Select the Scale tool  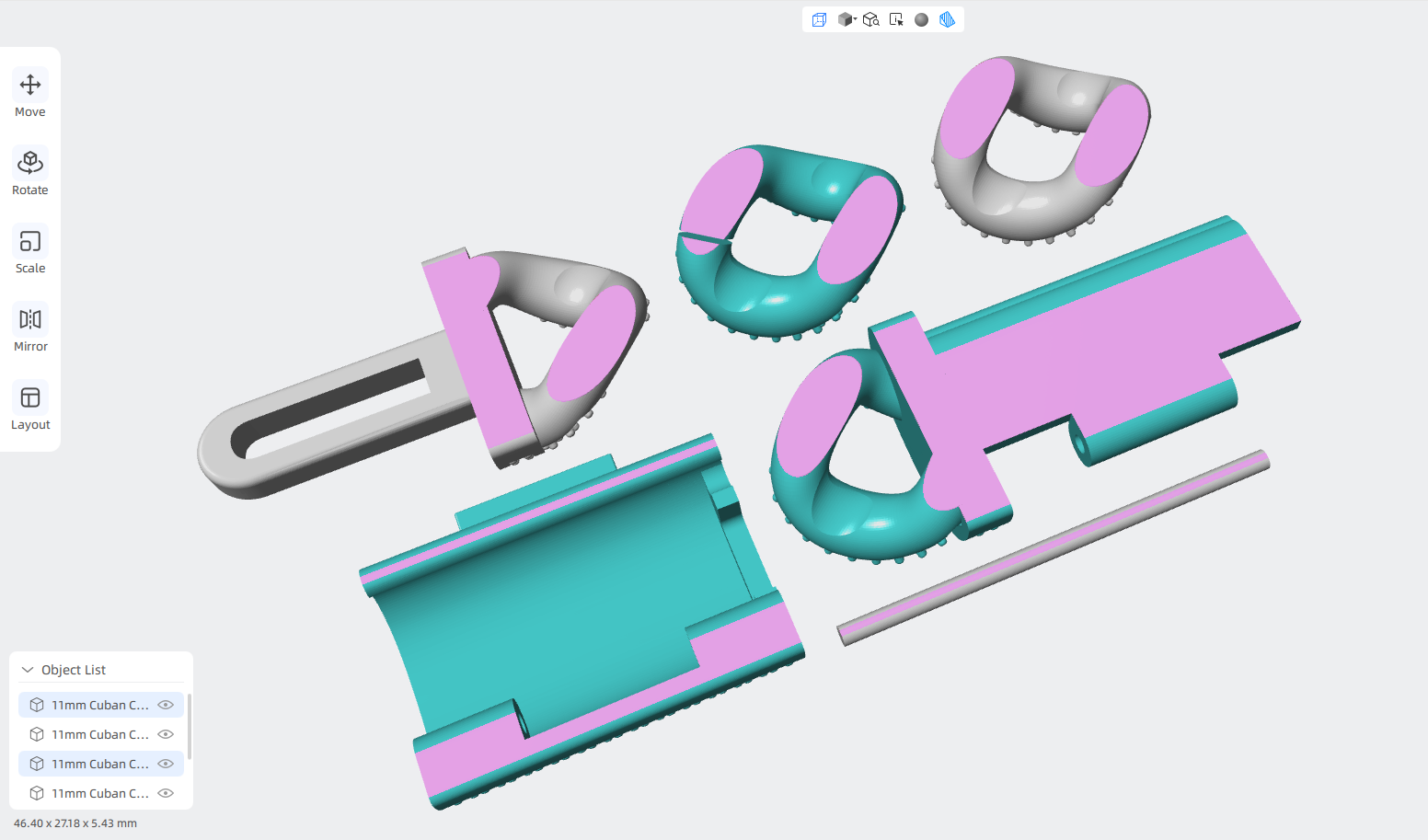(30, 251)
